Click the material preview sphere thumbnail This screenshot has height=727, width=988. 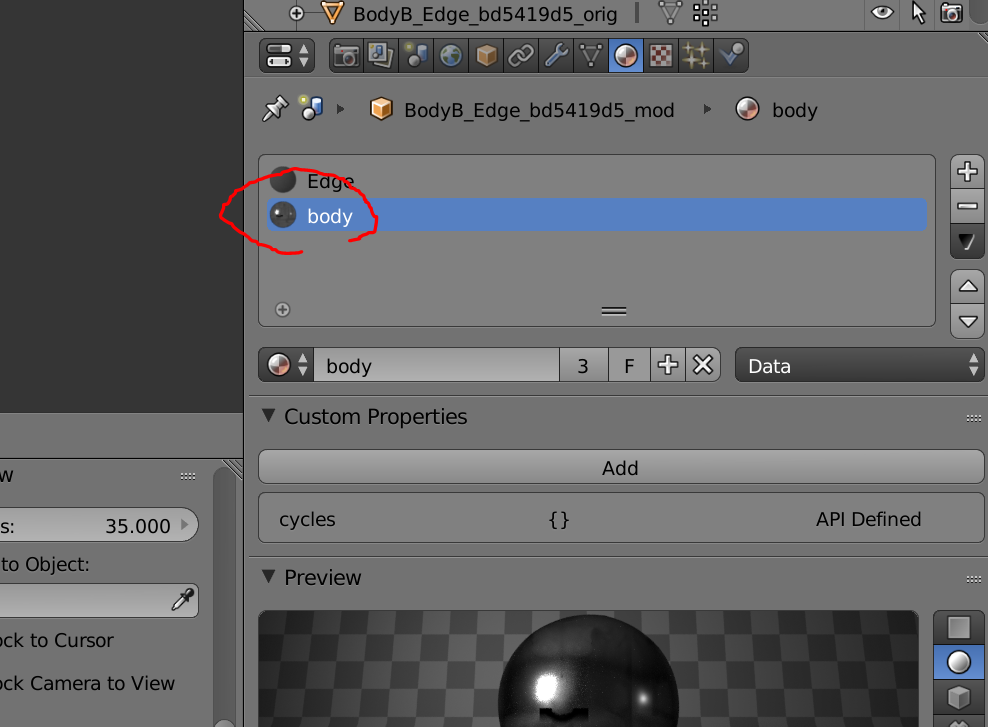pyautogui.click(x=588, y=668)
